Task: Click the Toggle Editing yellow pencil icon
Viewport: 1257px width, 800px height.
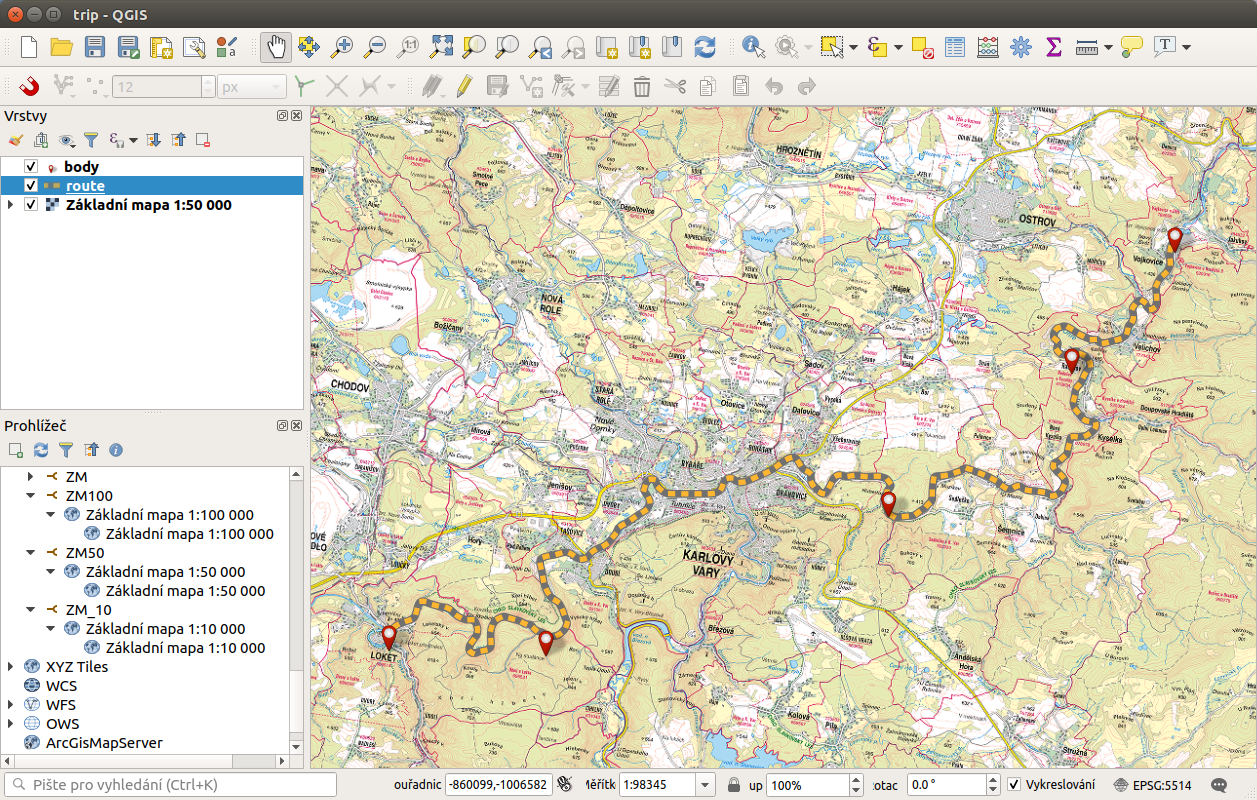Action: (463, 86)
